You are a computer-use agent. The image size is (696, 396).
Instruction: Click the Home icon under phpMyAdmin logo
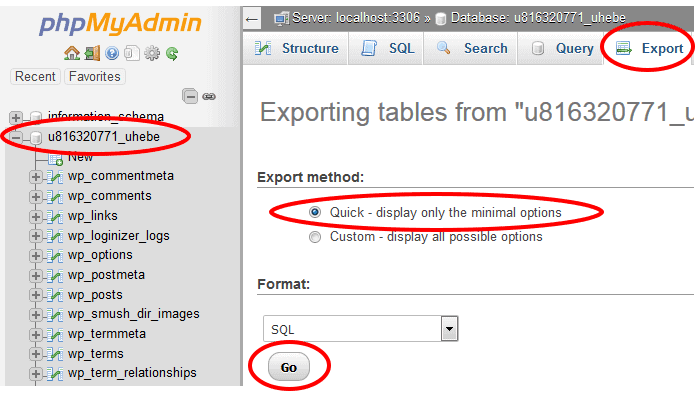[72, 53]
